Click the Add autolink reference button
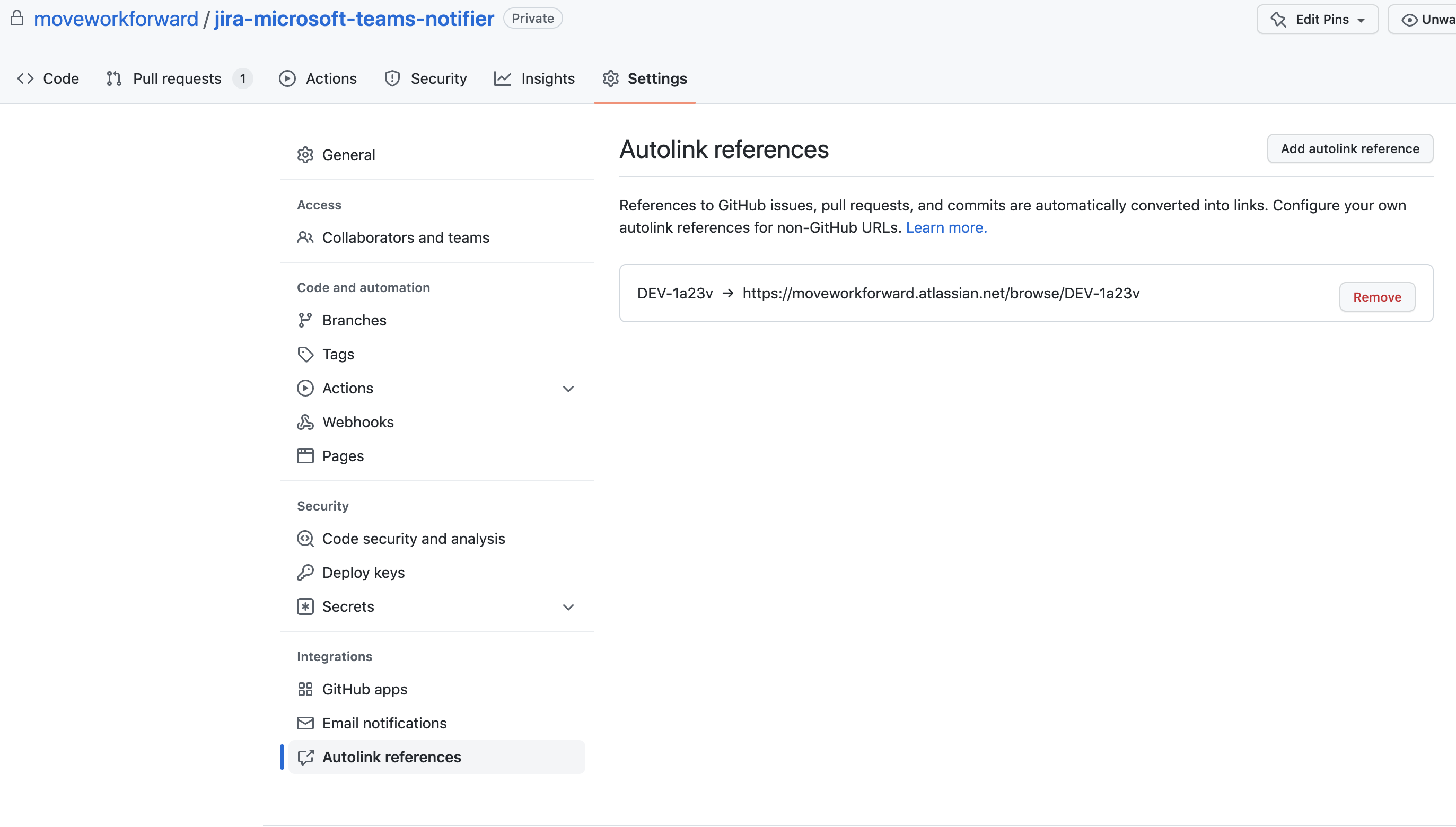The width and height of the screenshot is (1456, 827). click(x=1350, y=148)
